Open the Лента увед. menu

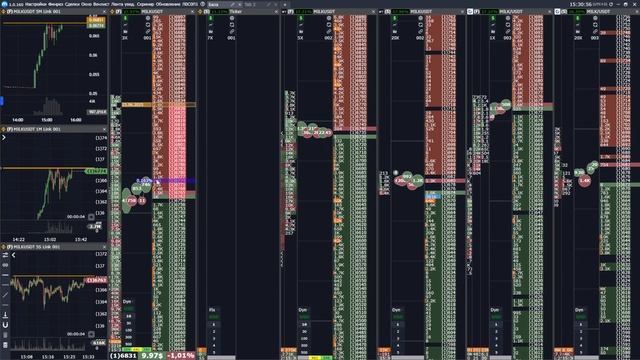pos(123,4)
